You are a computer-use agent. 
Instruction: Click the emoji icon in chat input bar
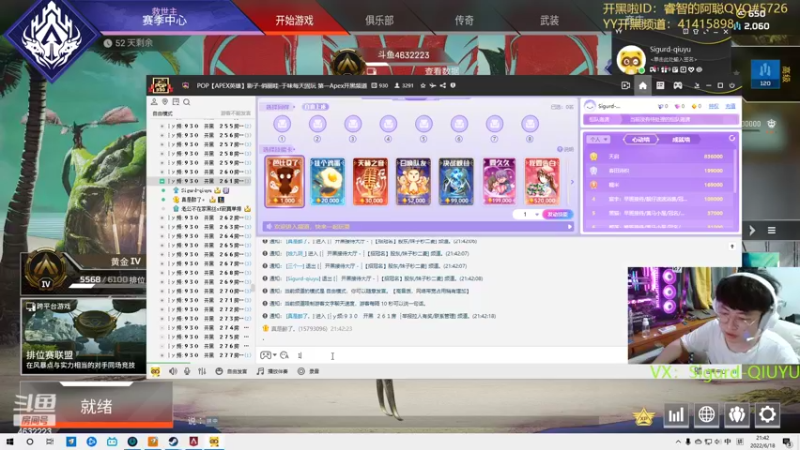coord(284,355)
